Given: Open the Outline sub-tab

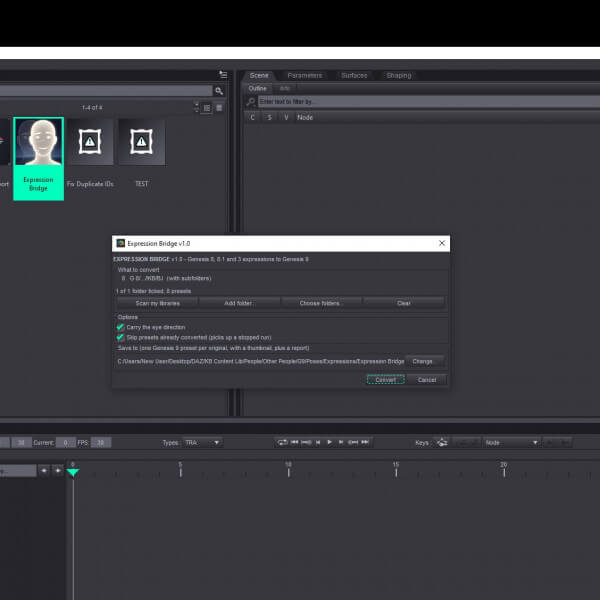Looking at the screenshot, I should [257, 88].
